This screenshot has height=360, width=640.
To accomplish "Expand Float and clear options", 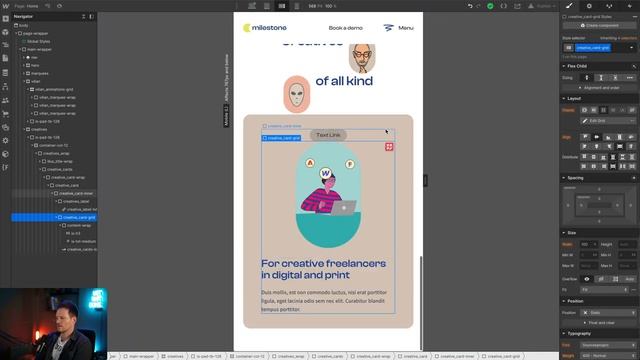I will [599, 322].
